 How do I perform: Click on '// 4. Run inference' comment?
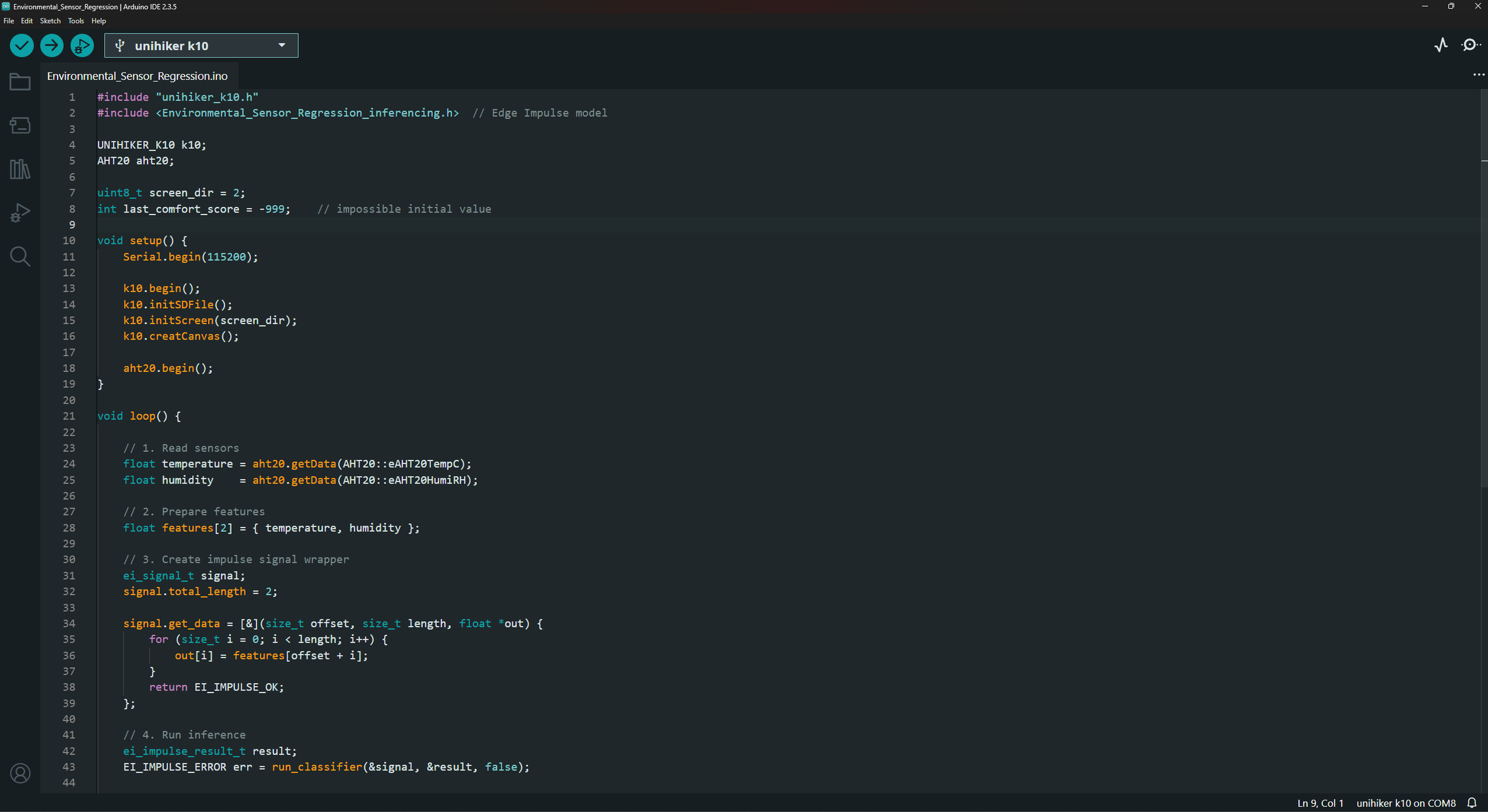tap(184, 735)
